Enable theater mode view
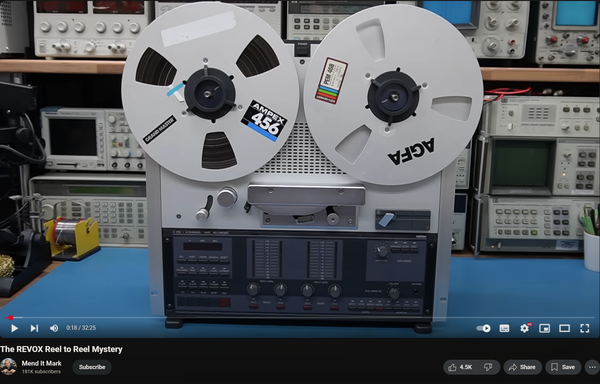Screen dimensions: 600x384 click(564, 328)
